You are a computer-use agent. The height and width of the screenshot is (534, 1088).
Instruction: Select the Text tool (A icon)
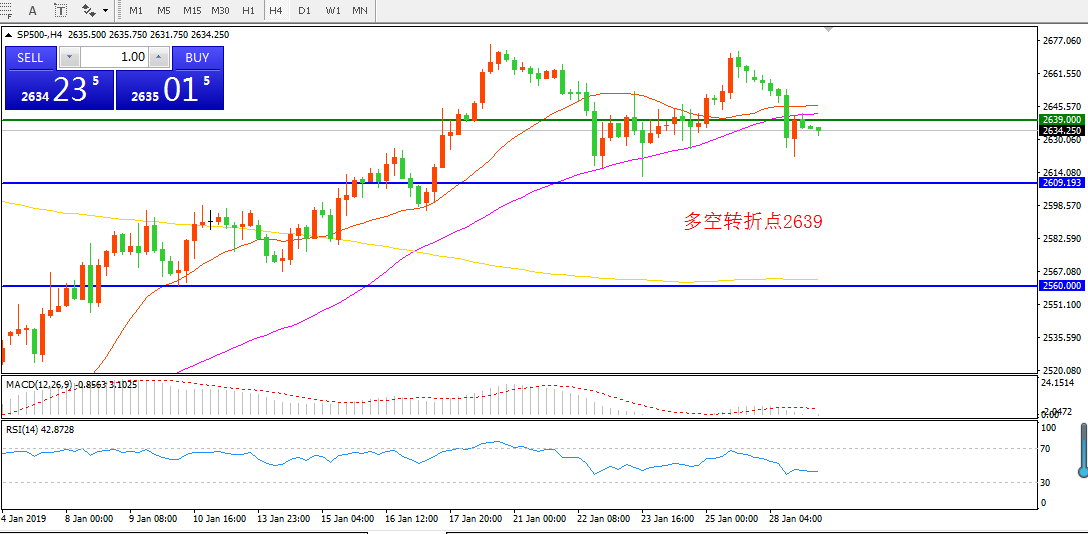pos(33,10)
